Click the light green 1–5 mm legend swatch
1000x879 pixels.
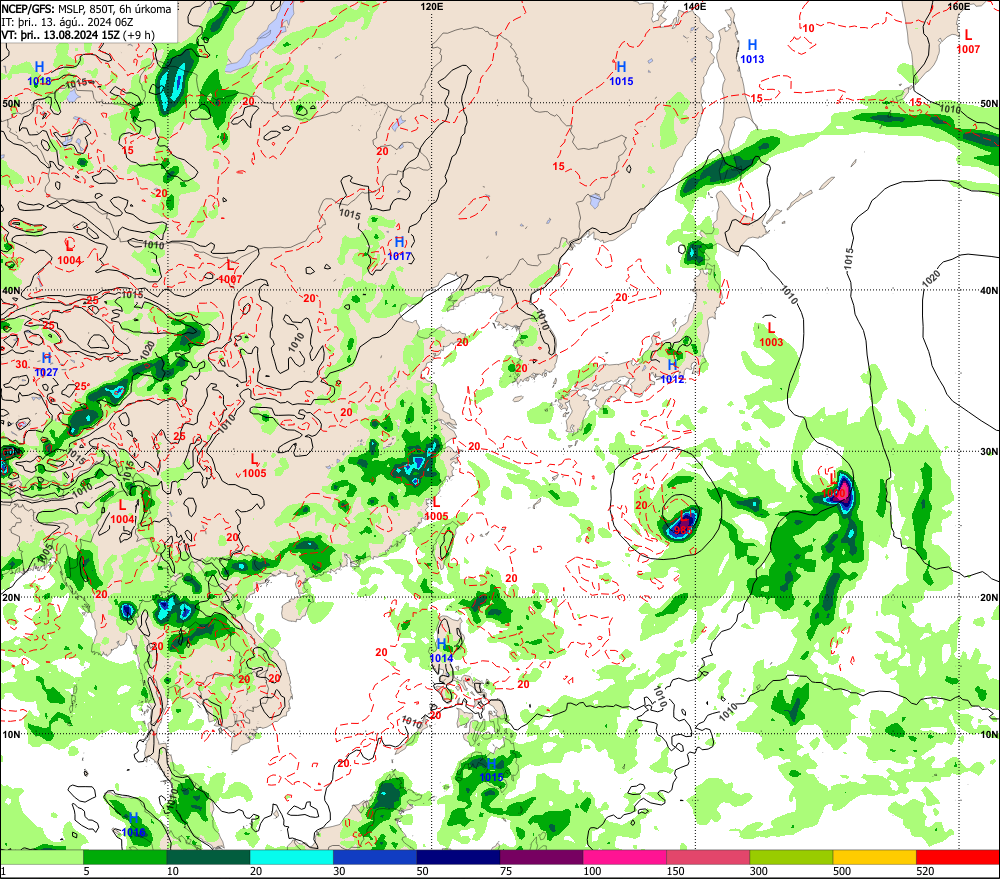point(41,857)
